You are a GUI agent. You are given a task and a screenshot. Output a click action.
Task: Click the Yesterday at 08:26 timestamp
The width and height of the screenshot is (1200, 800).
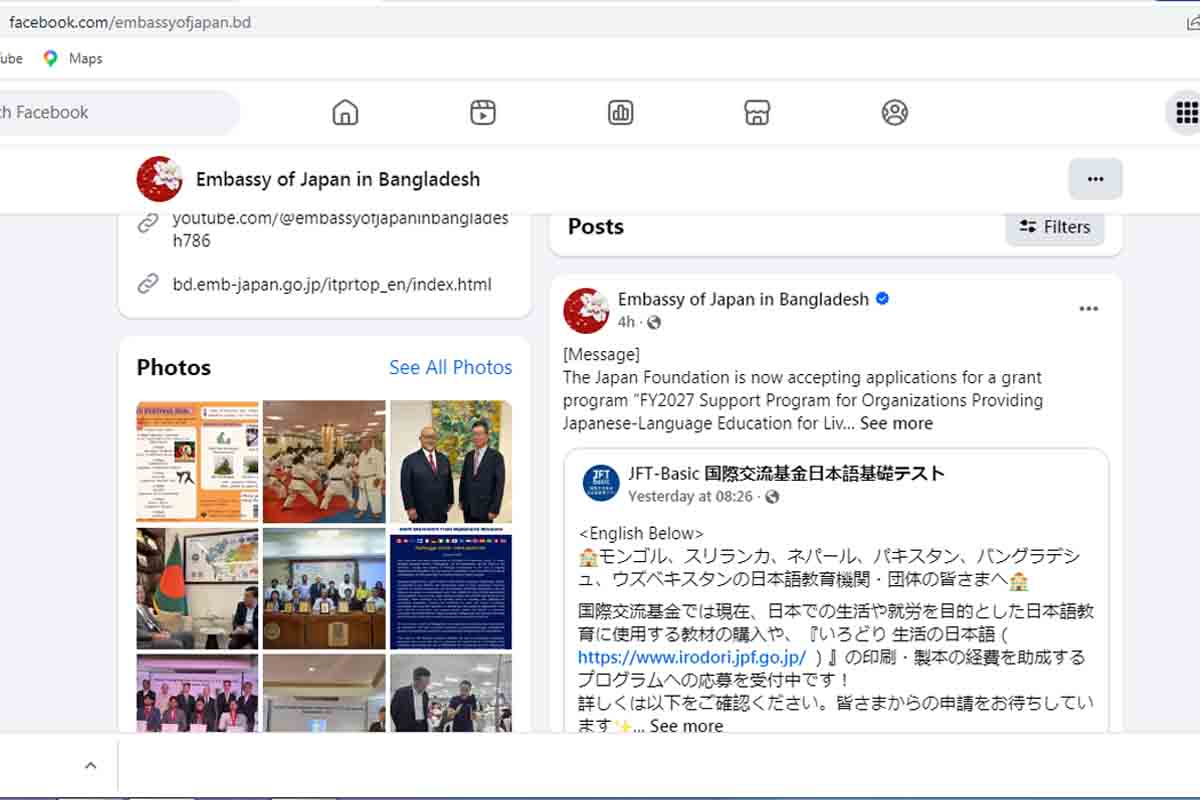[692, 497]
